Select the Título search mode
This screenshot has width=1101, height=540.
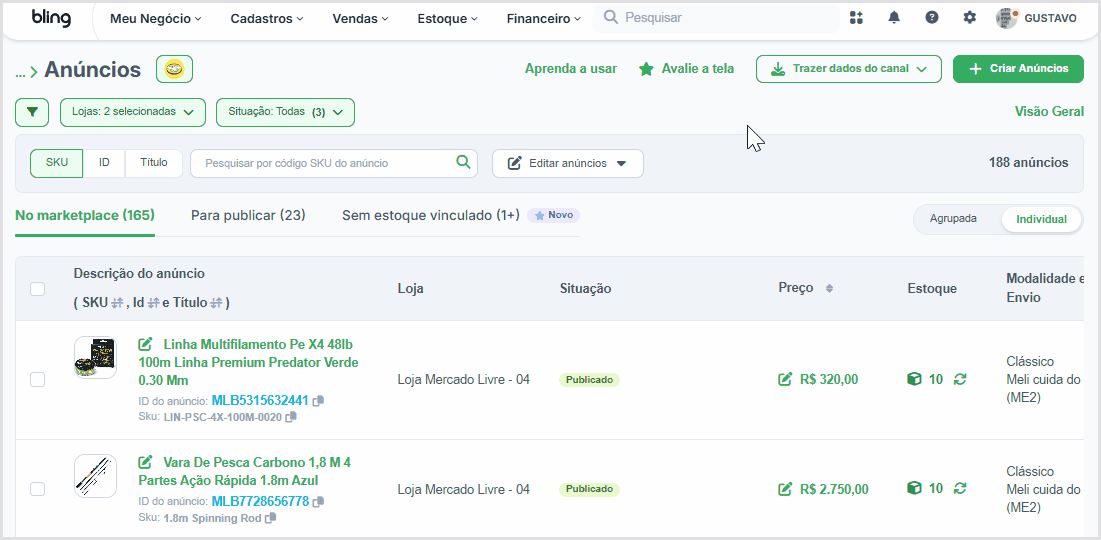point(154,163)
